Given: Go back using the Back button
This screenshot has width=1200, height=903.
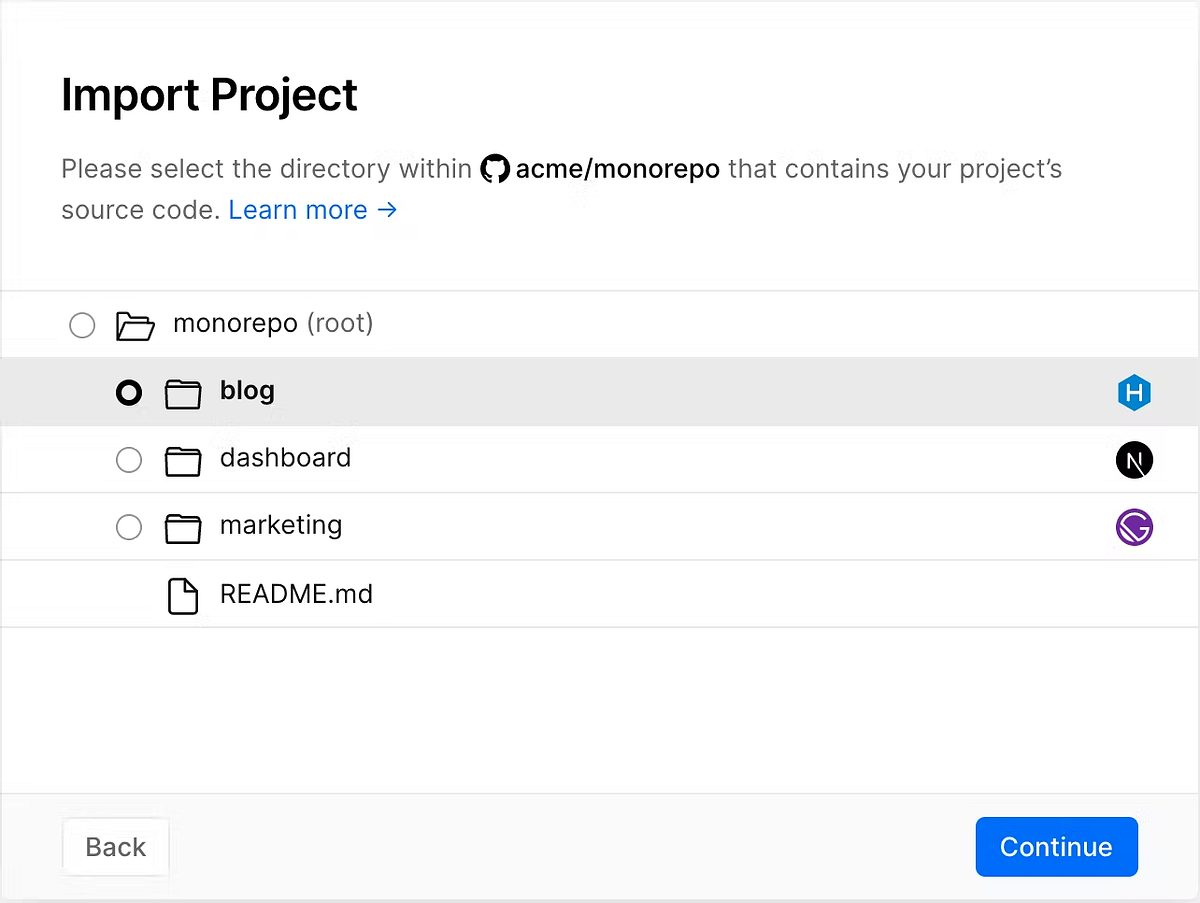Looking at the screenshot, I should pos(115,846).
